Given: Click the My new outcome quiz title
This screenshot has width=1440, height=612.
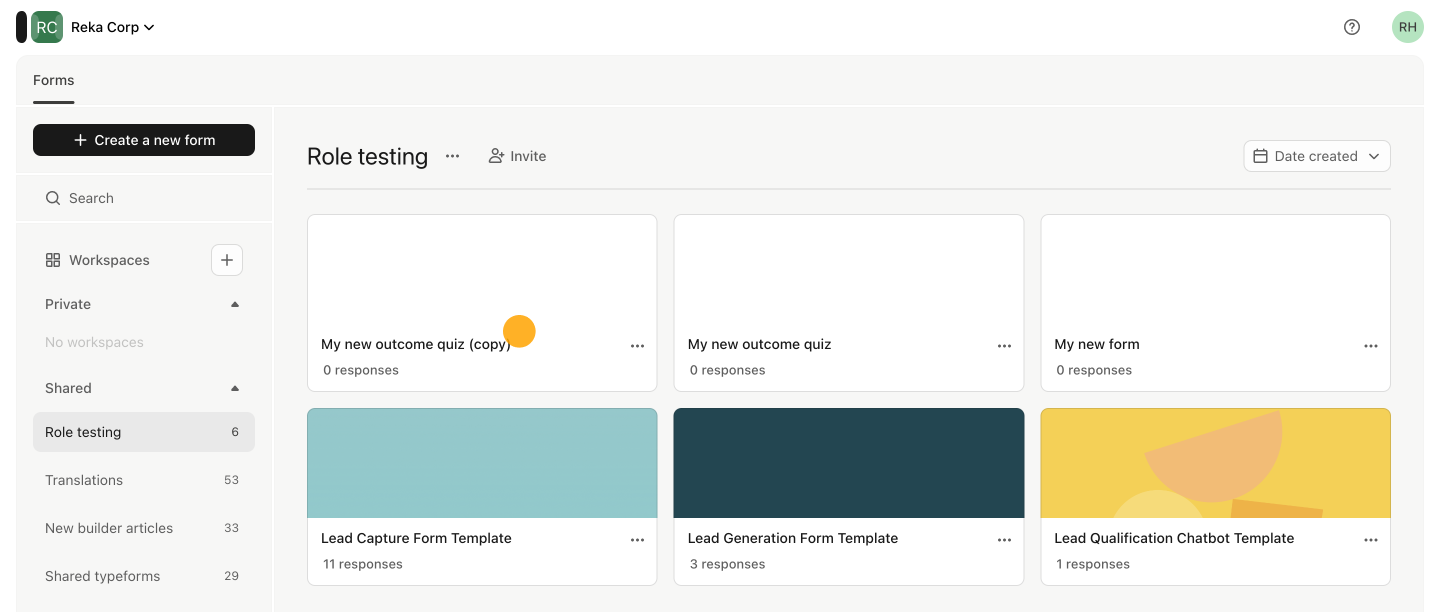Looking at the screenshot, I should point(760,344).
